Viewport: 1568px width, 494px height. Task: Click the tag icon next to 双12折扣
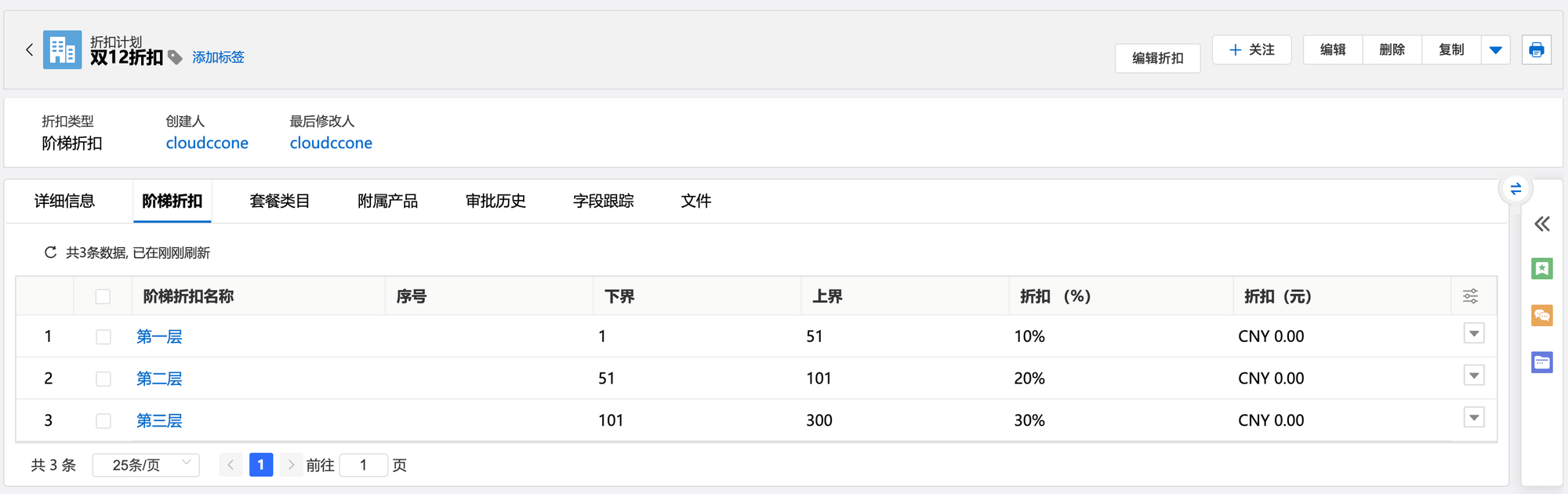(x=176, y=57)
